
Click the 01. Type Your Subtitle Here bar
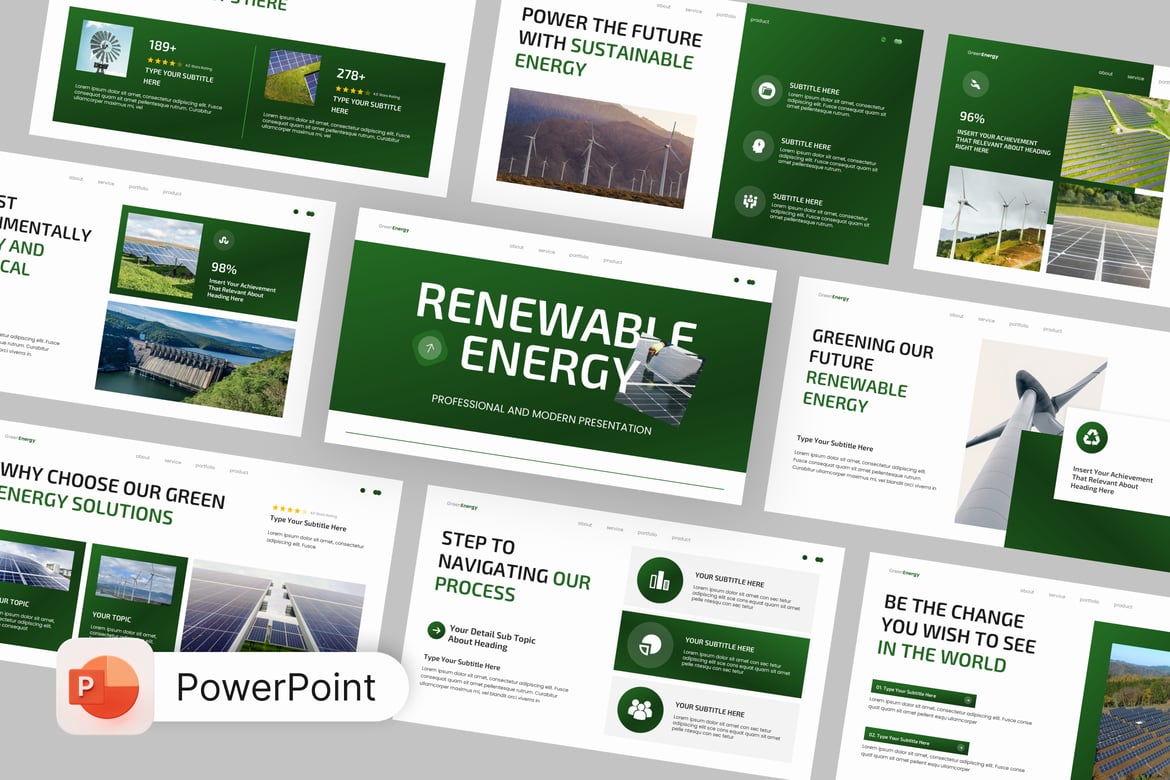(923, 692)
